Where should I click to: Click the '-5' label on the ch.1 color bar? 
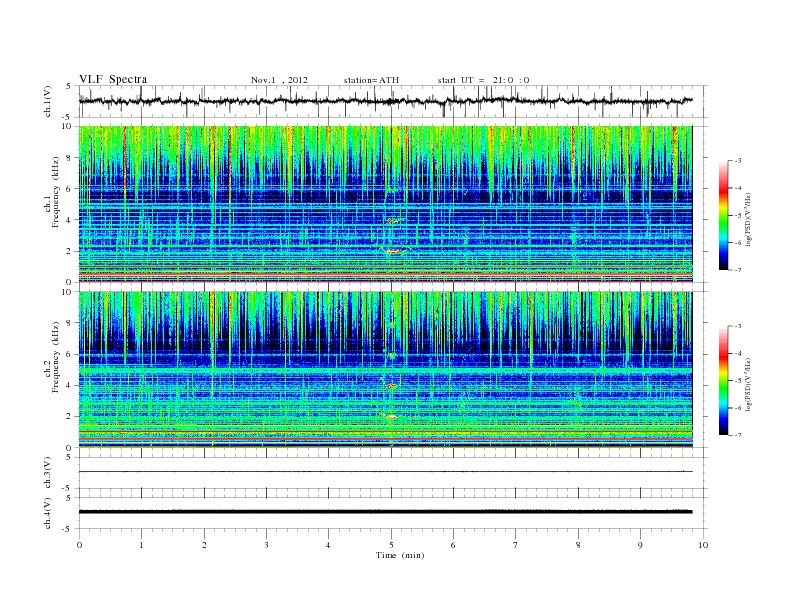tap(737, 216)
